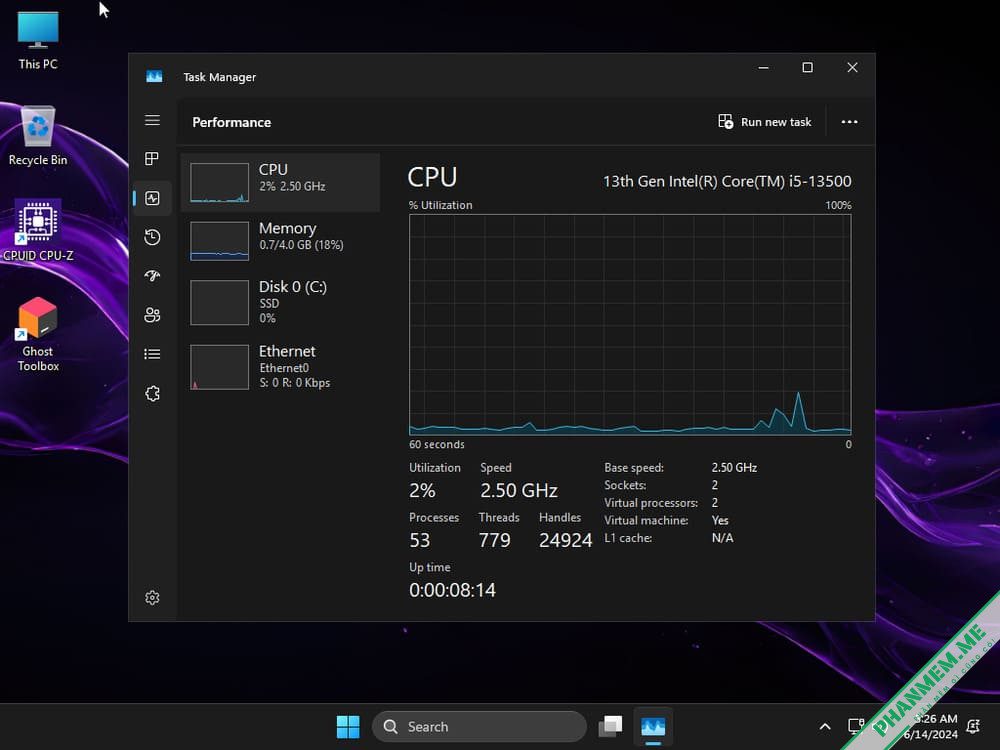Click the Processes count 53
Viewport: 1000px width, 750px height.
pos(420,540)
